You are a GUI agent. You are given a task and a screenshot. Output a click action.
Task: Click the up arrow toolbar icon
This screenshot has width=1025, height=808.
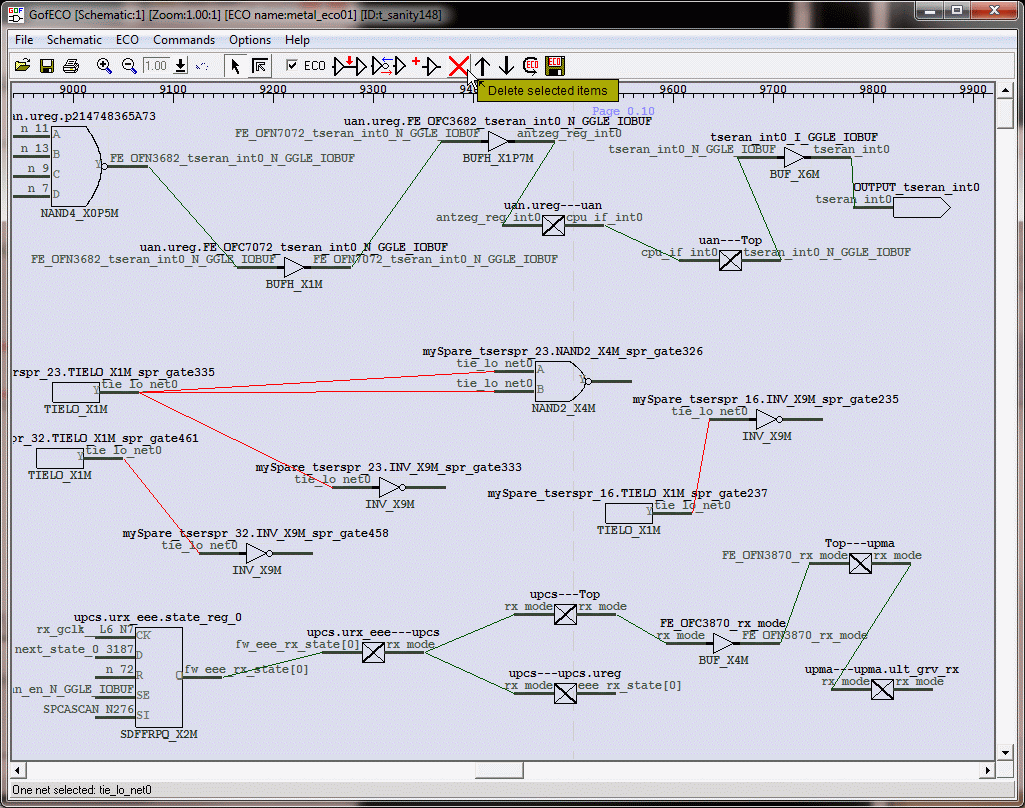(483, 66)
